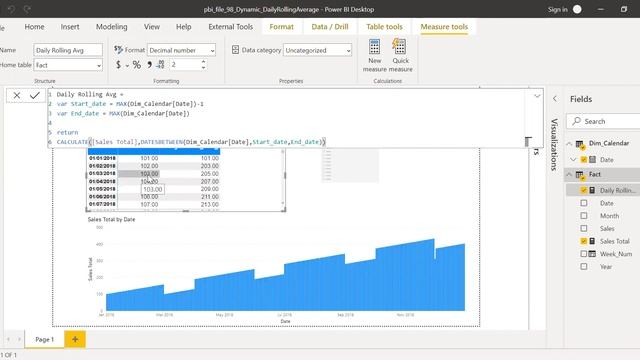Cancel the formula edit with the X icon

pos(17,96)
